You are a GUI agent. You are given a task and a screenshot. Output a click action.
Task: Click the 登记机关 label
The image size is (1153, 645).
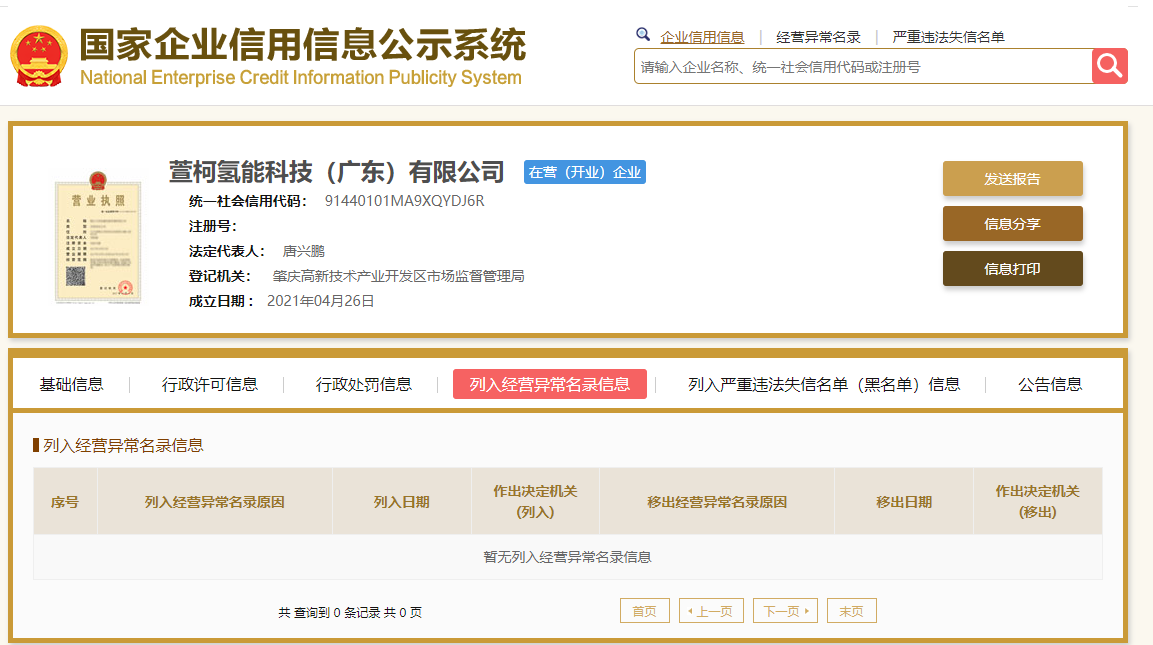click(220, 277)
